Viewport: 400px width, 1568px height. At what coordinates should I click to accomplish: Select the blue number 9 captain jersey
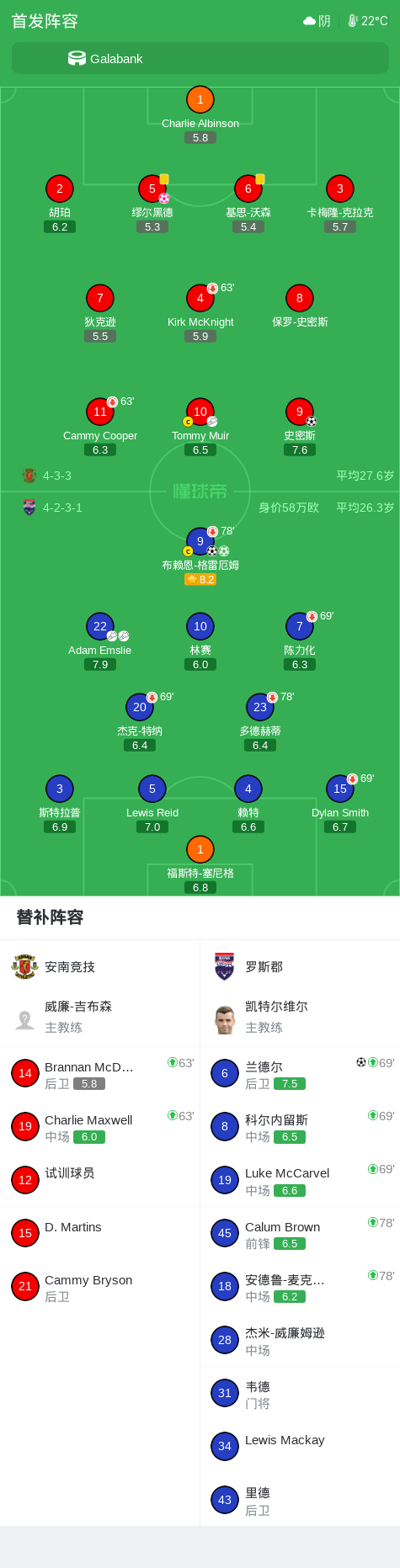pyautogui.click(x=200, y=541)
